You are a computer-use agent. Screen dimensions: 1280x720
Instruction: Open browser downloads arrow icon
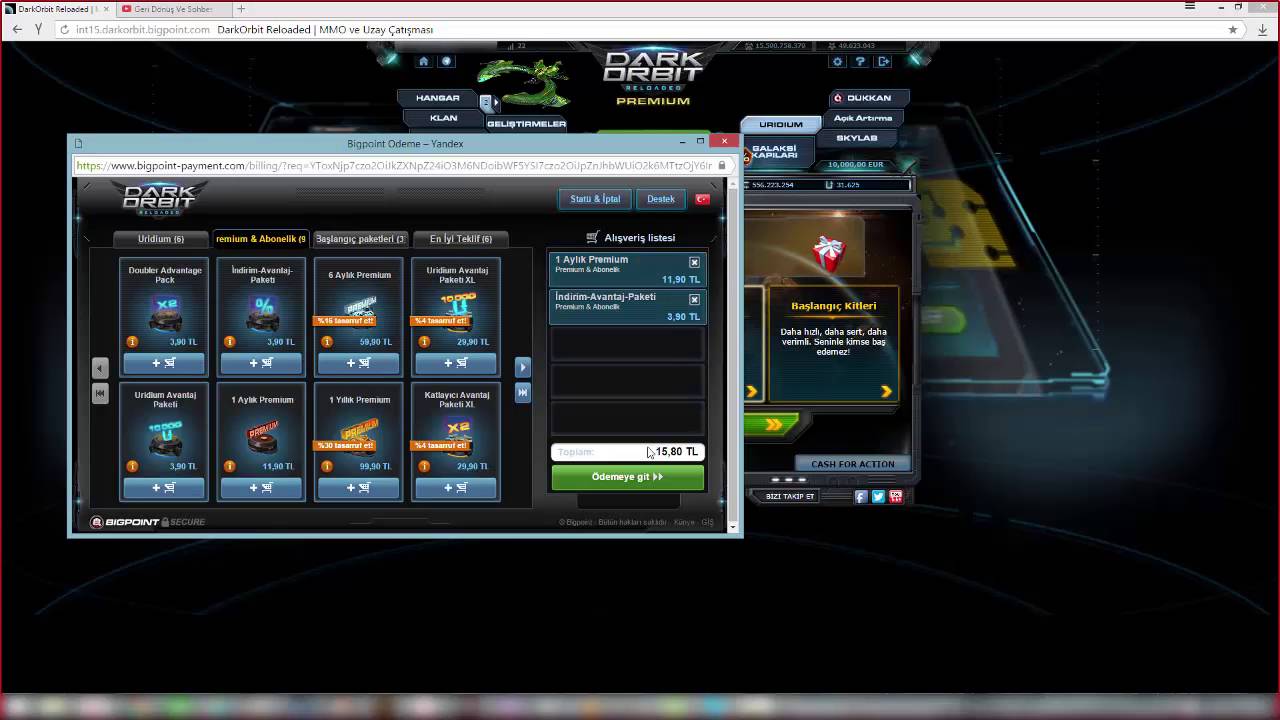pyautogui.click(x=1263, y=30)
